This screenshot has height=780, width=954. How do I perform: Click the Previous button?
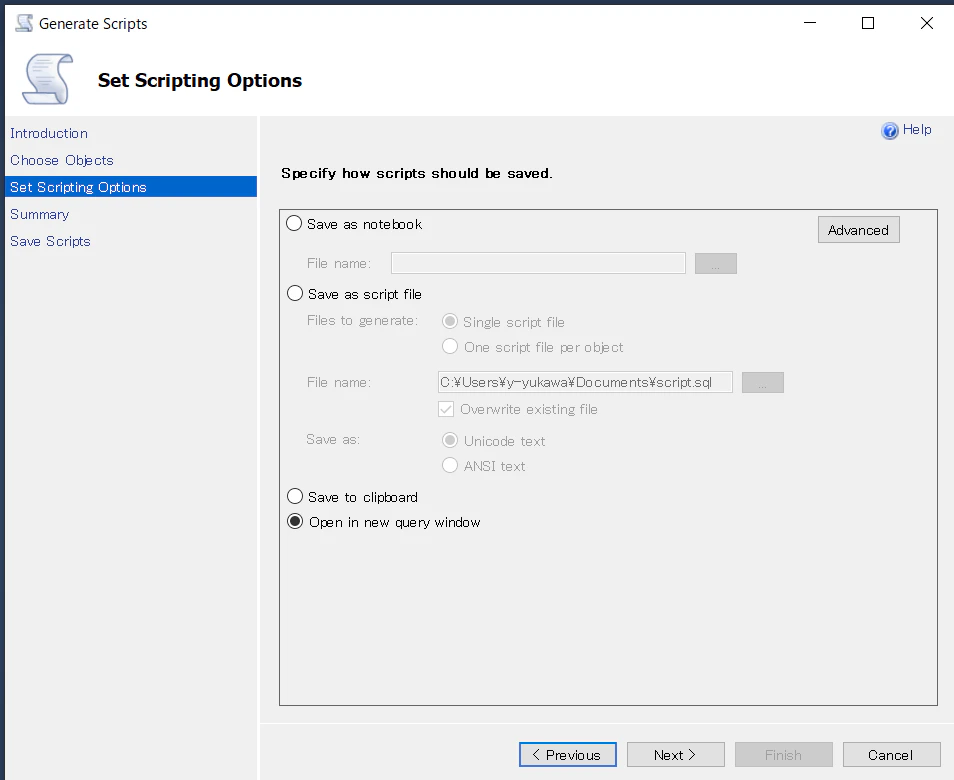click(568, 754)
